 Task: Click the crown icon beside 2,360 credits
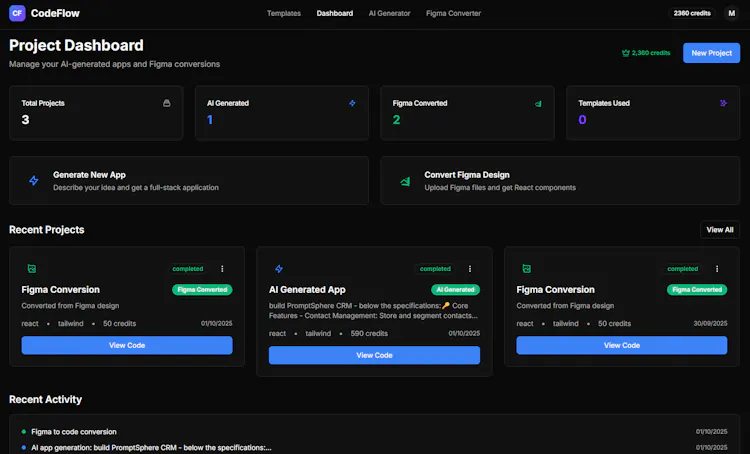pos(625,53)
